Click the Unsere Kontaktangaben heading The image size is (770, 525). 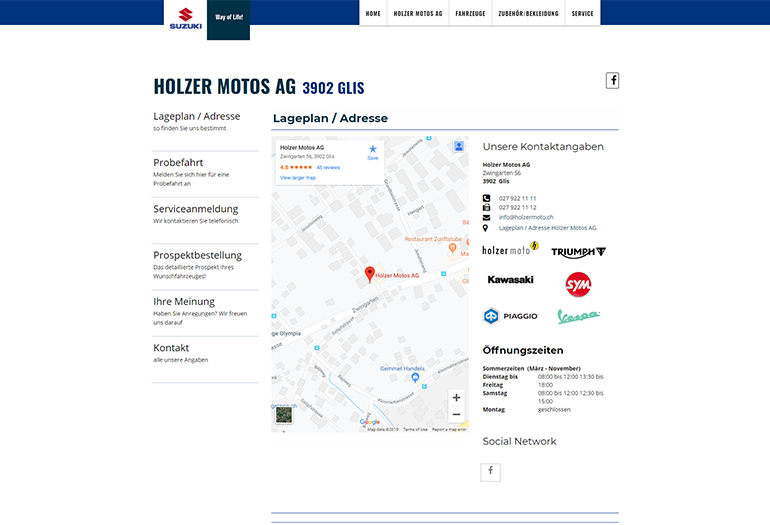point(543,147)
